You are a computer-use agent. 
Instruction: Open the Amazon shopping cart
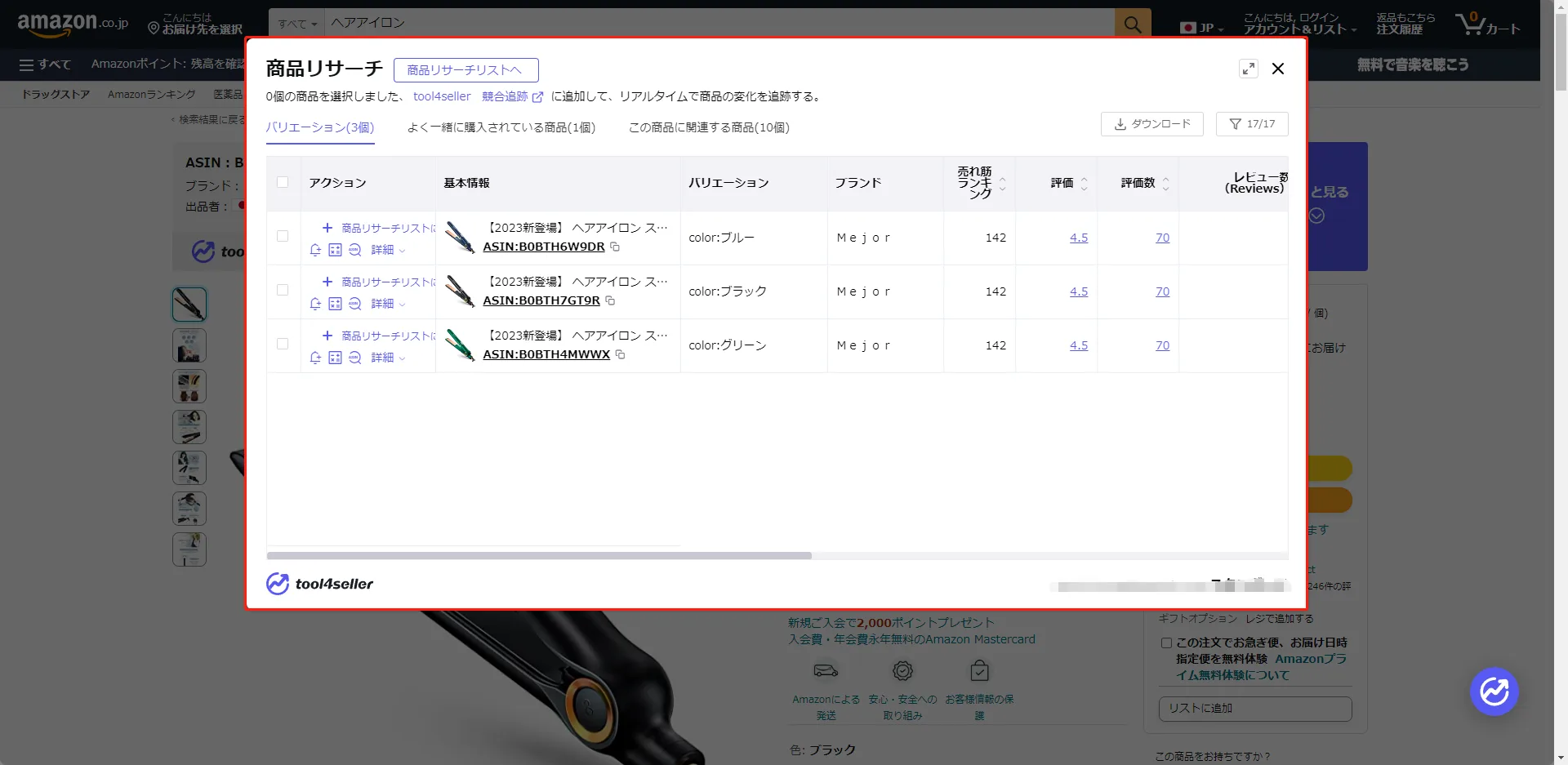tap(1487, 24)
